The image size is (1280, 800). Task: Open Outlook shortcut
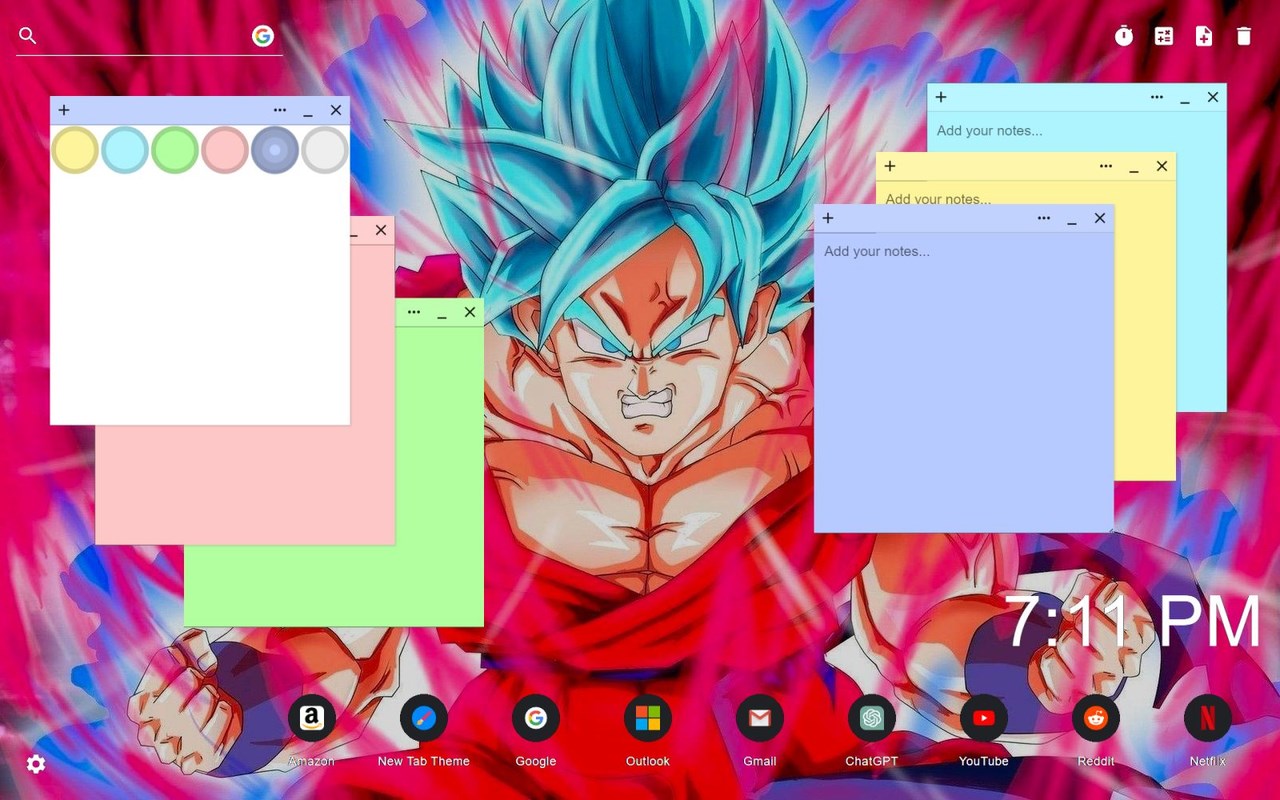pos(648,718)
